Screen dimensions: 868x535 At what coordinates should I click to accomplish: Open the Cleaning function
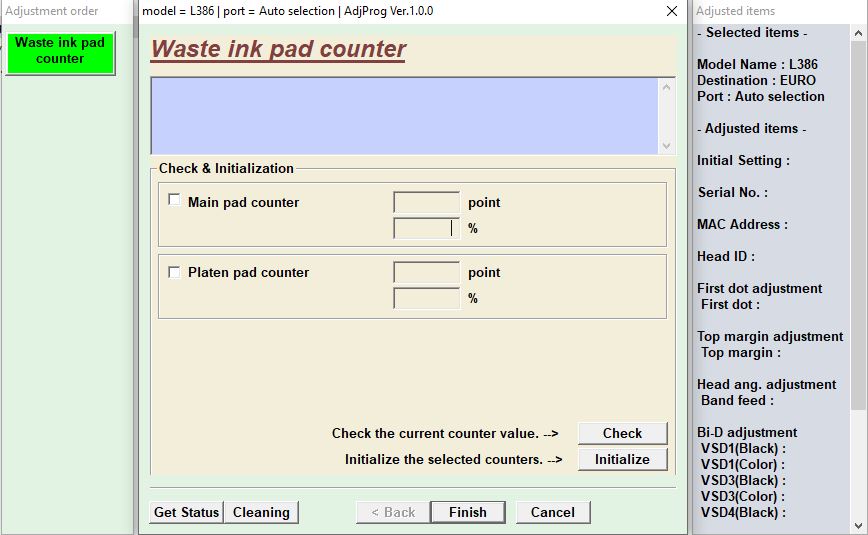[261, 512]
